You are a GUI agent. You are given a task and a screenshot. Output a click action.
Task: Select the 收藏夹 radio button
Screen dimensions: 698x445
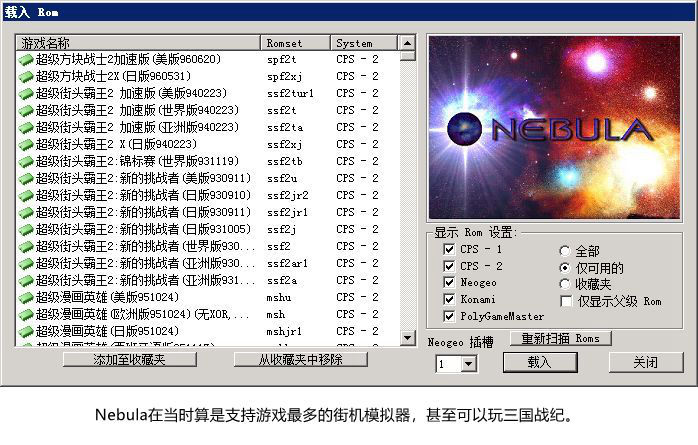565,284
